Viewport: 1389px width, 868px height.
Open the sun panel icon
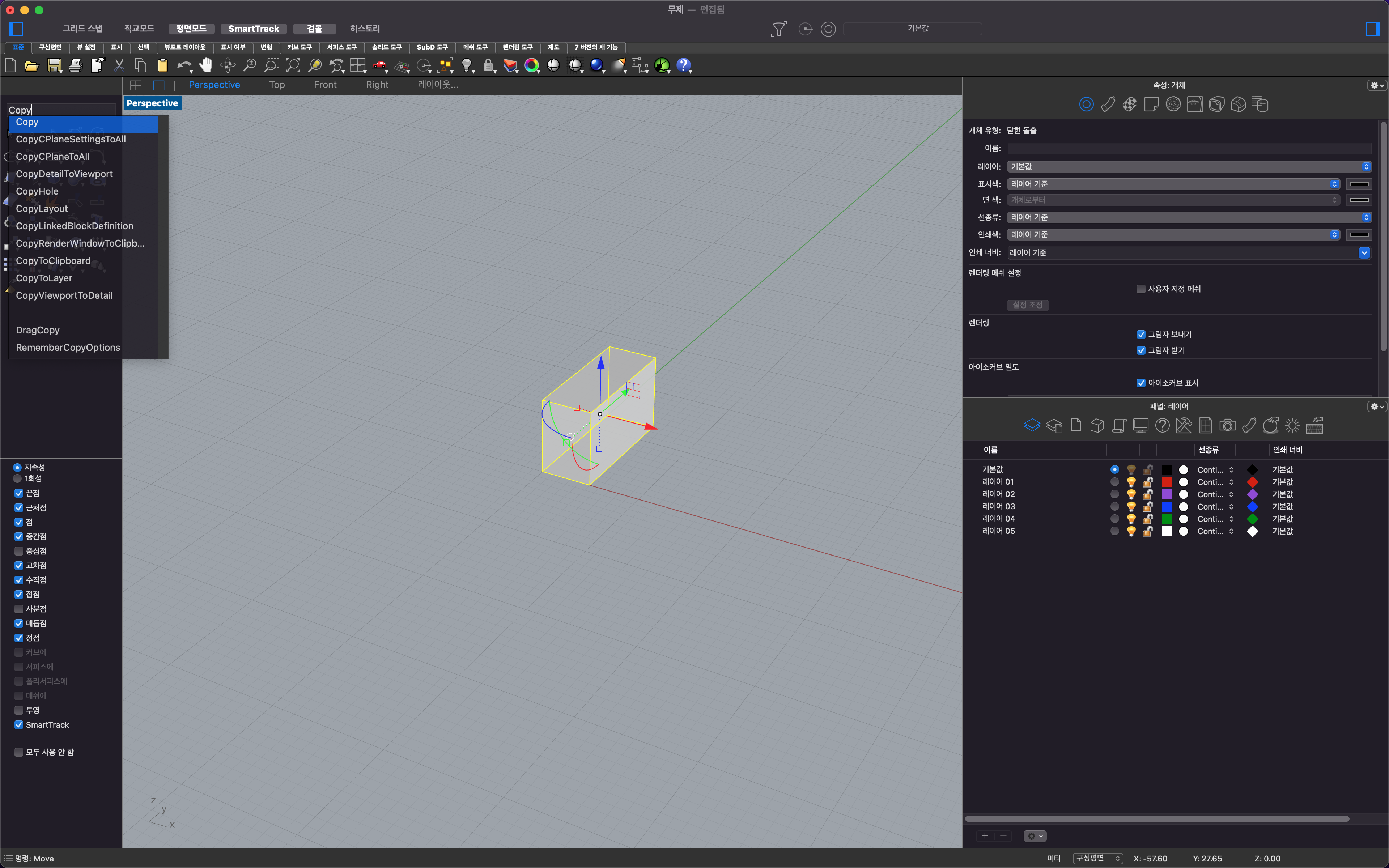[1292, 425]
